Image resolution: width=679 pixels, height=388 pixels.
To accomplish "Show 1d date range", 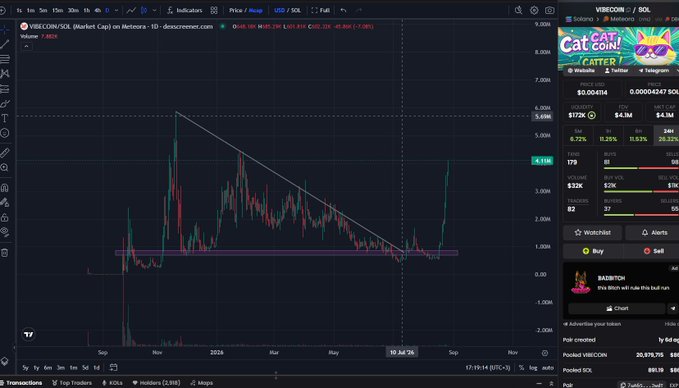I will tap(97, 368).
